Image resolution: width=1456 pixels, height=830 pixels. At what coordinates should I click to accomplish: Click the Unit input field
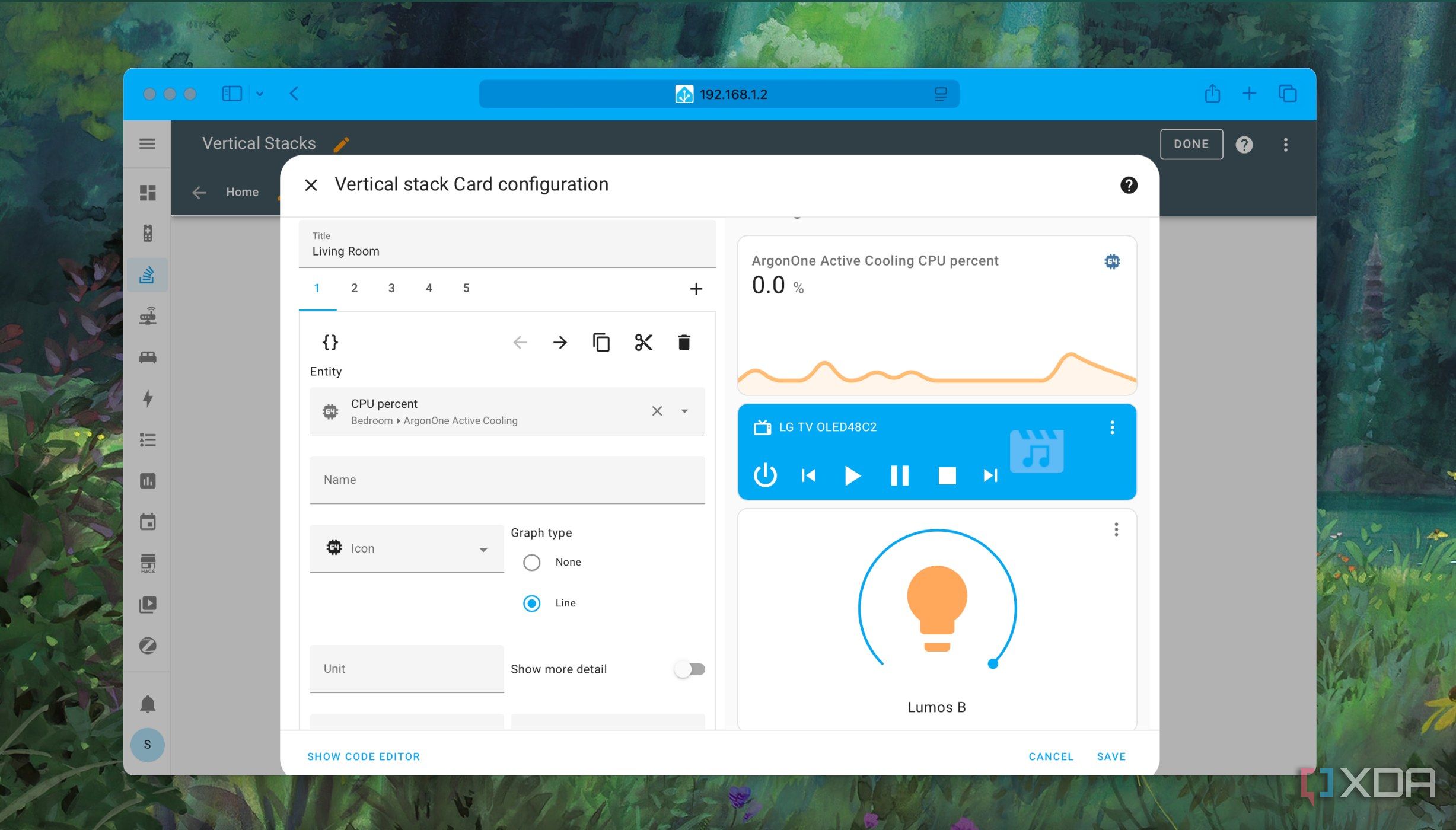(x=407, y=669)
